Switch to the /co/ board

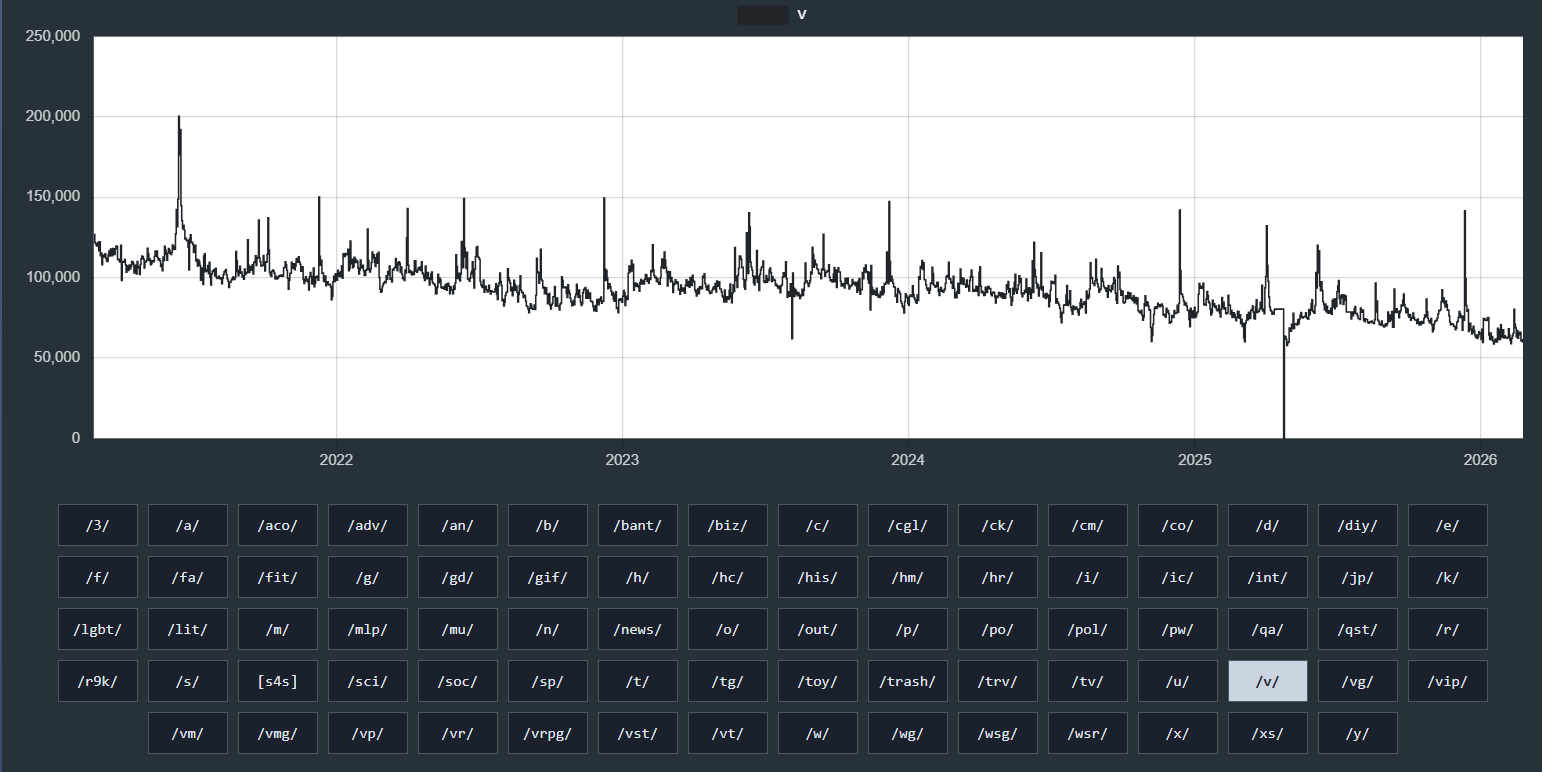(1178, 525)
